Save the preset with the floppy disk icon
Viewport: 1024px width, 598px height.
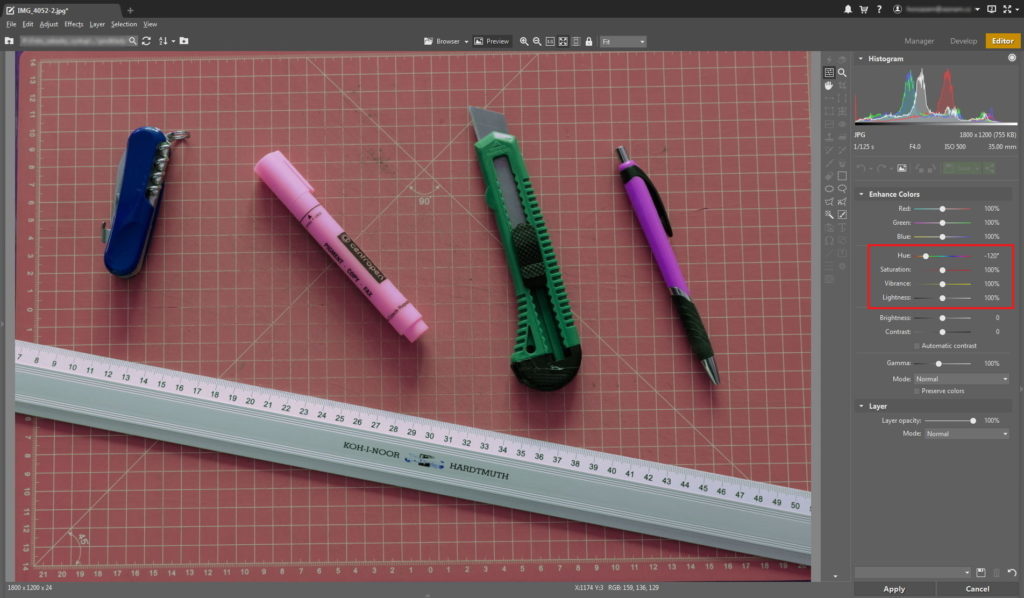(980, 573)
